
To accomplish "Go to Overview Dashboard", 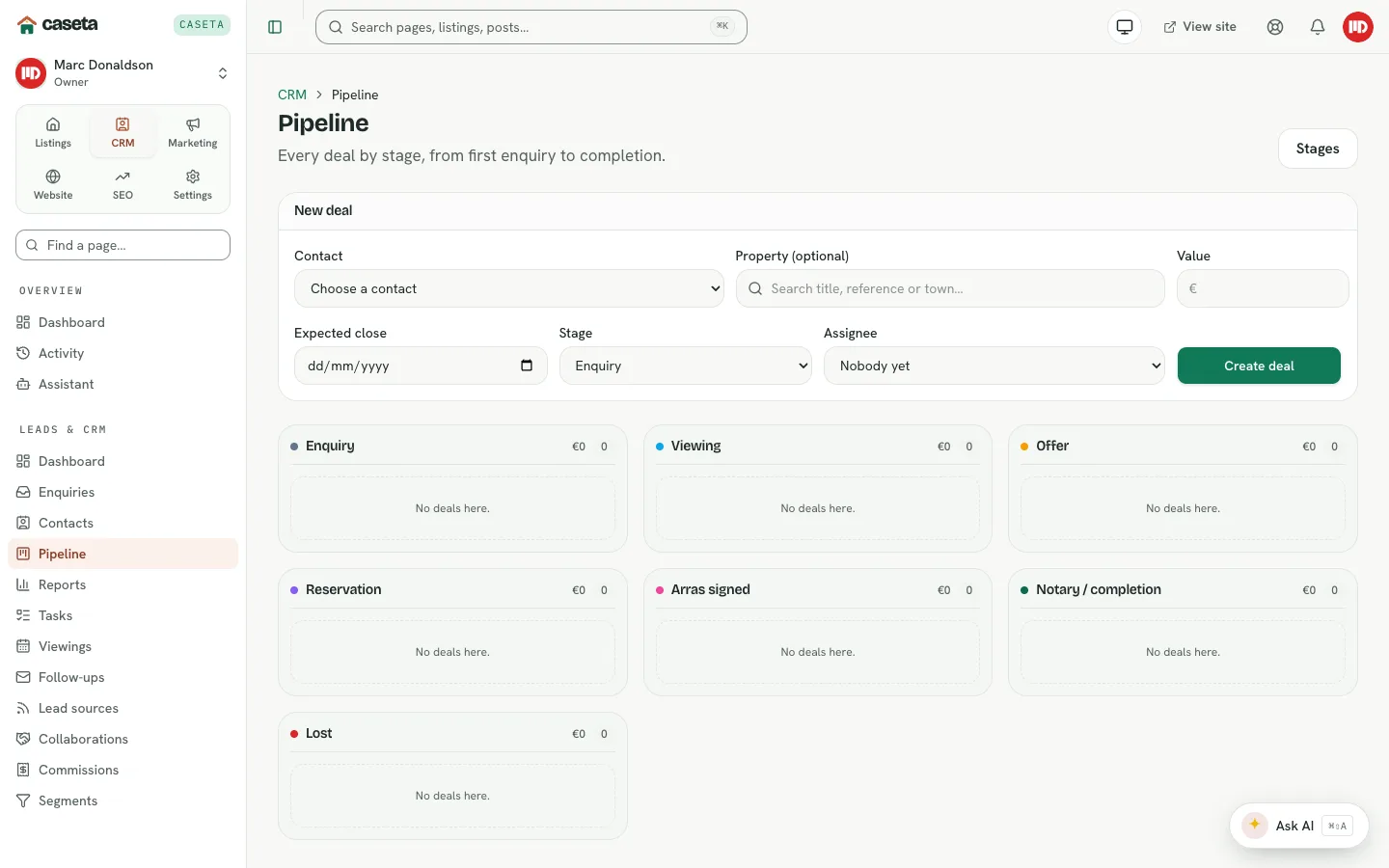I will pyautogui.click(x=123, y=322).
